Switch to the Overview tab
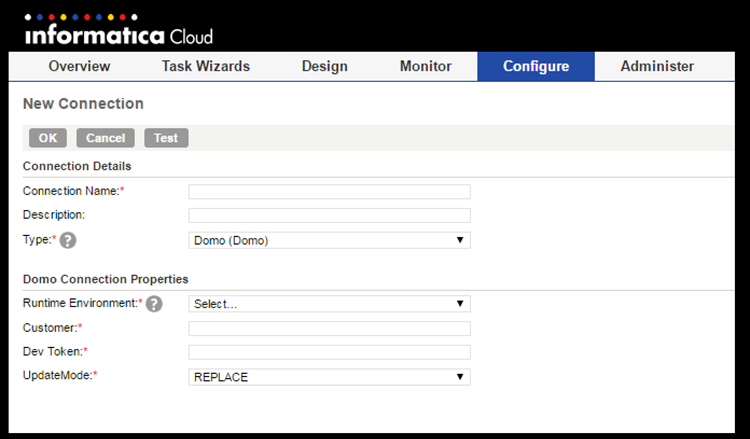Screen dimensions: 750x439 click(x=79, y=66)
